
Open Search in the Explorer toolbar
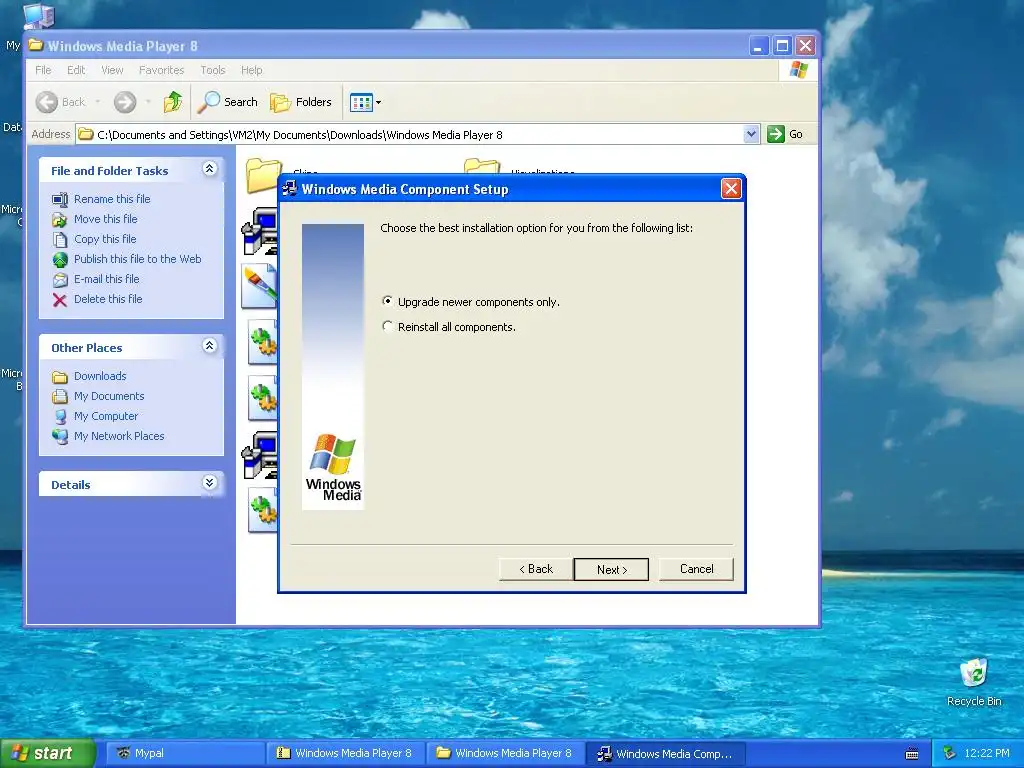(228, 102)
